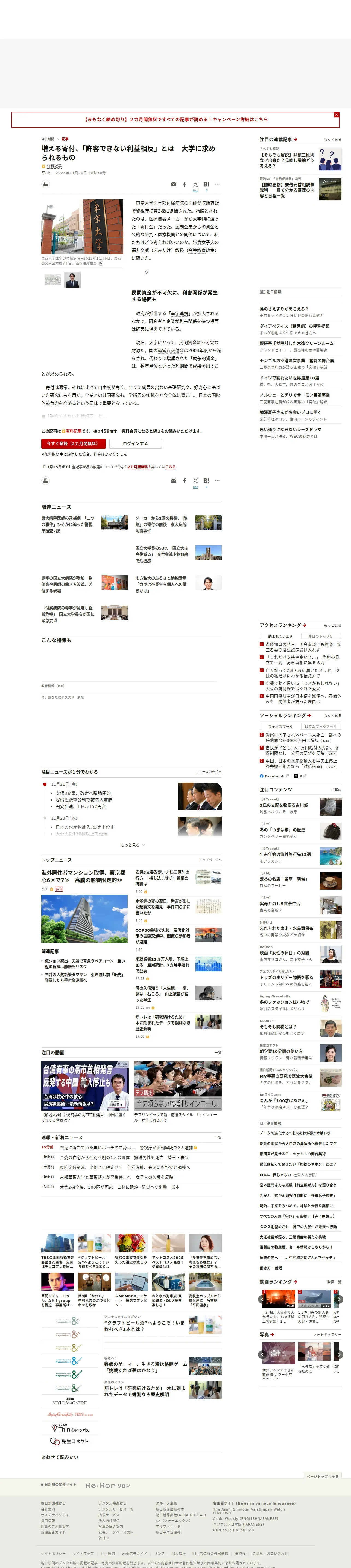This screenshot has width=351, height=1568.
Task: Click the Facebook icon link under social ranking
Action: tap(274, 776)
